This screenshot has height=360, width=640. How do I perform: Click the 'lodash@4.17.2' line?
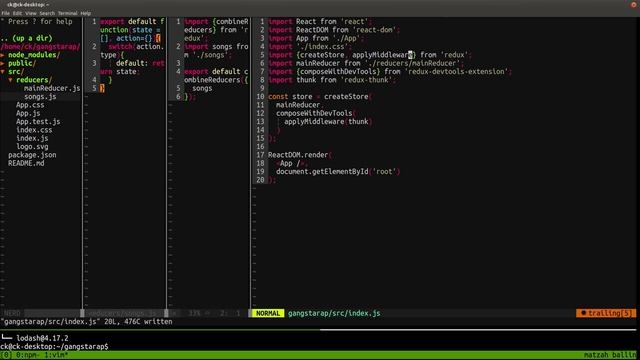click(42, 338)
